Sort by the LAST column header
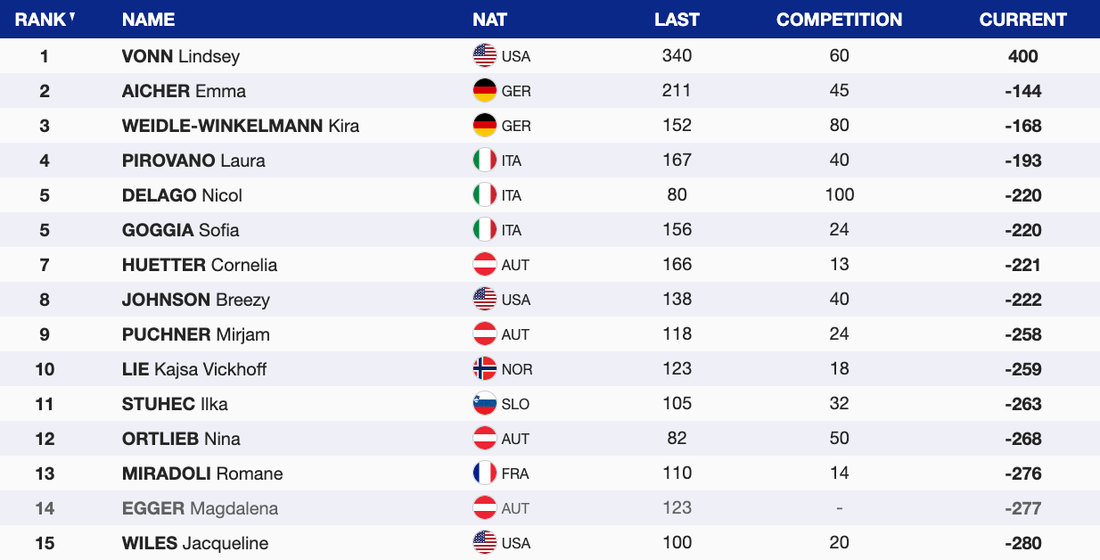 click(x=677, y=19)
